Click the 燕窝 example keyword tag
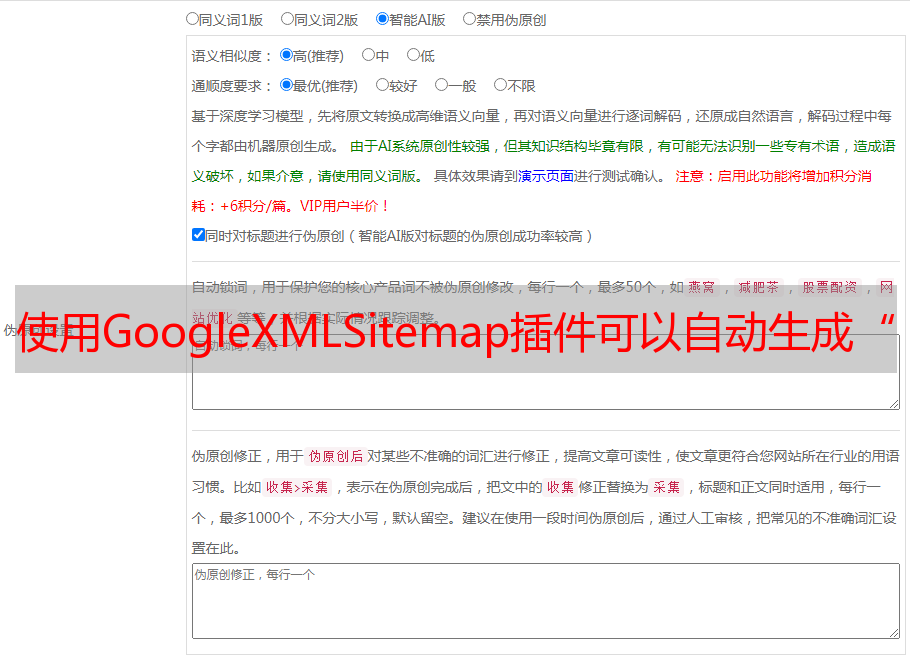This screenshot has height=658, width=911. tap(702, 287)
